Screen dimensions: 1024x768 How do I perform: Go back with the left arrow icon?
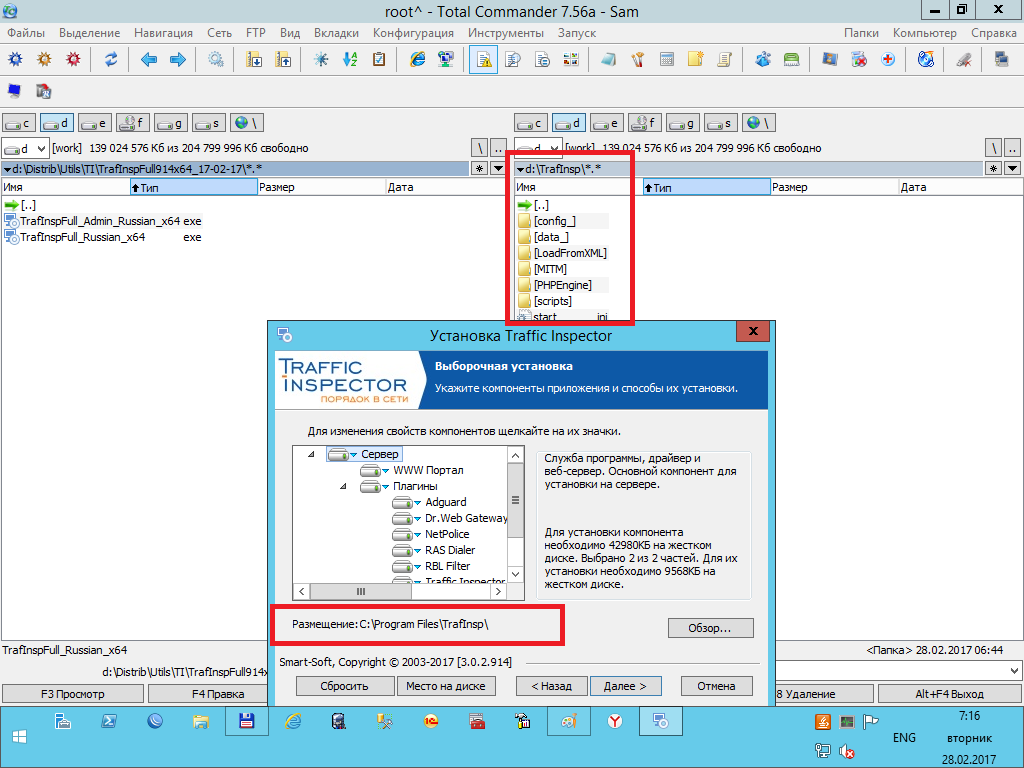click(x=149, y=59)
